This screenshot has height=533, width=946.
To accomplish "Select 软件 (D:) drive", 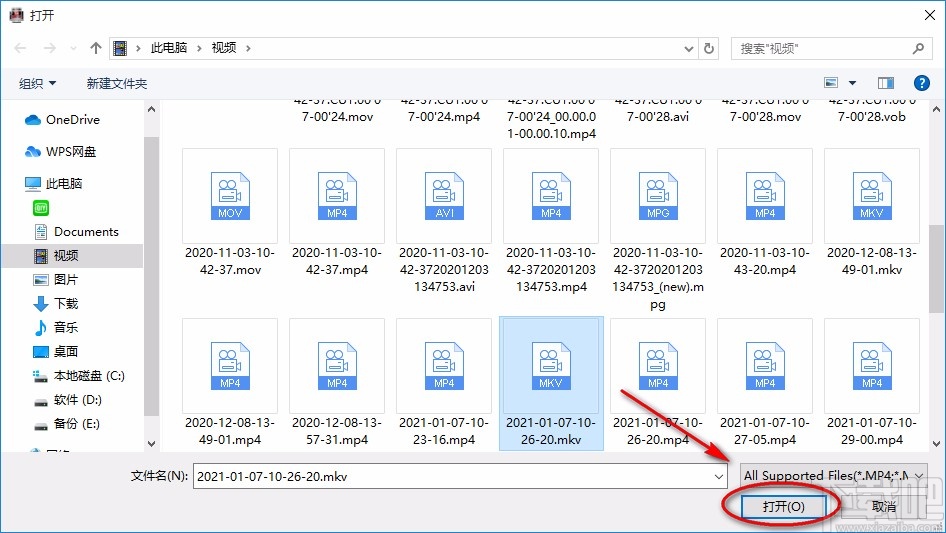I will coord(68,400).
